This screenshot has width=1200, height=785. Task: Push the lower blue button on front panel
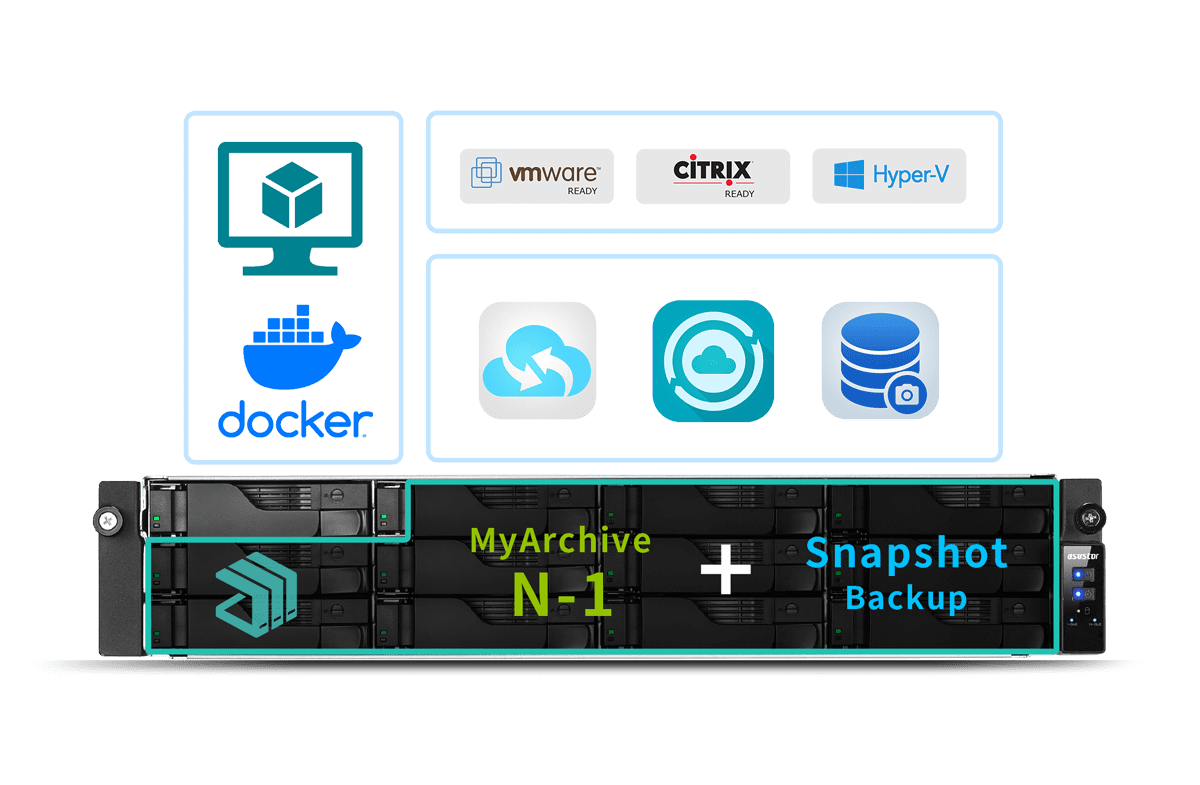1081,595
